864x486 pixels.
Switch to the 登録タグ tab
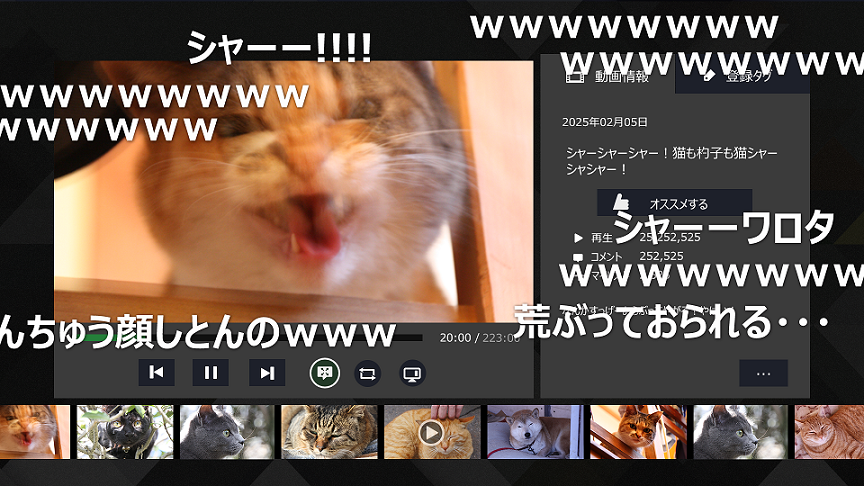coord(742,75)
